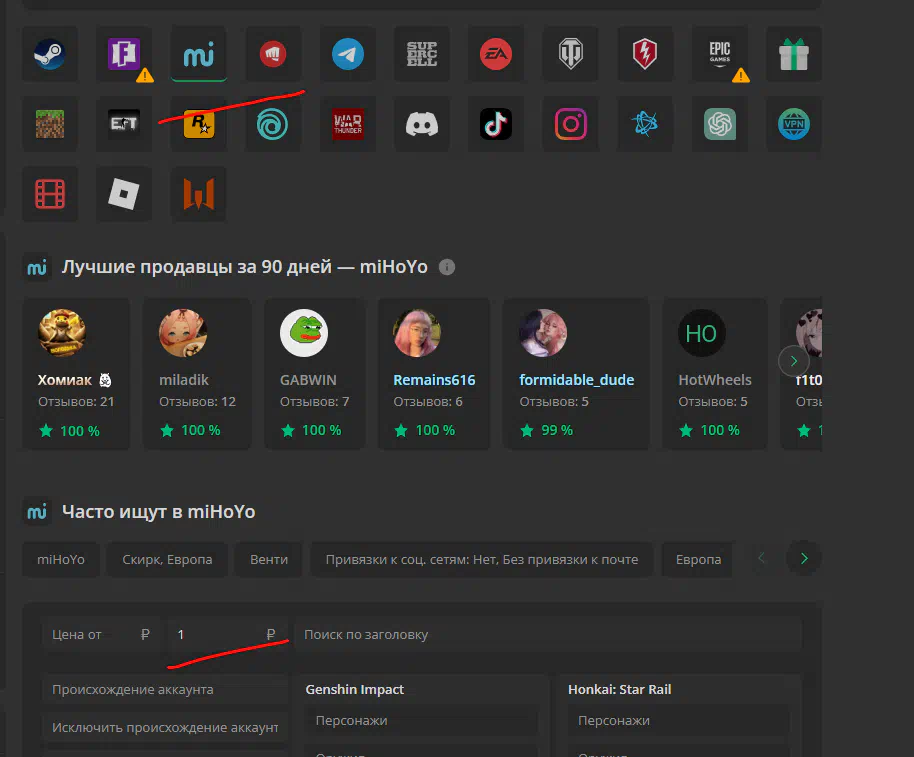Show info about best sellers rating
914x757 pixels.
[x=447, y=267]
